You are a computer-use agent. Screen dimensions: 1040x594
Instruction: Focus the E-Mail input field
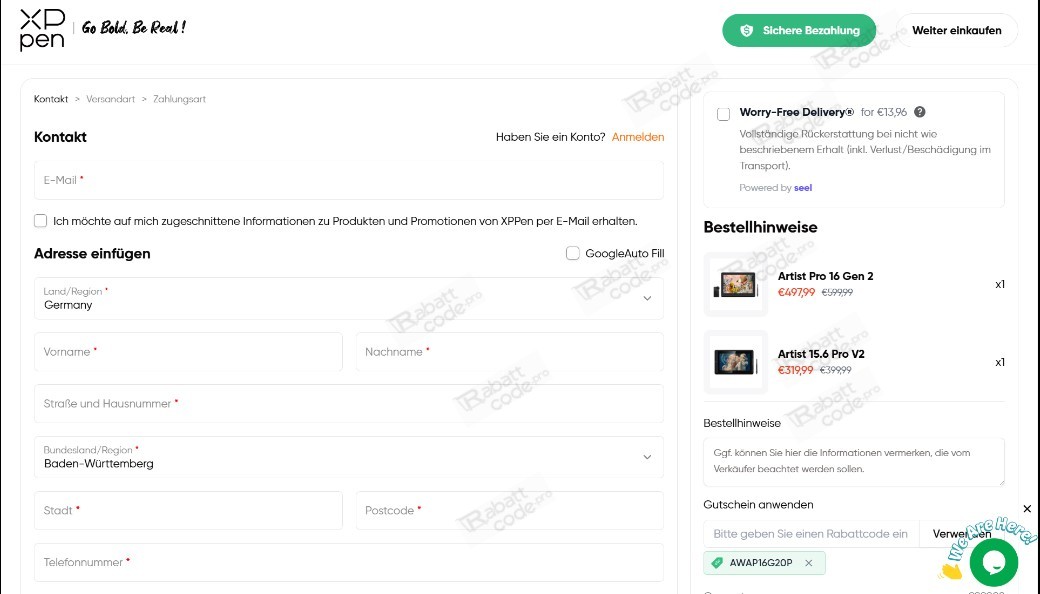click(349, 180)
